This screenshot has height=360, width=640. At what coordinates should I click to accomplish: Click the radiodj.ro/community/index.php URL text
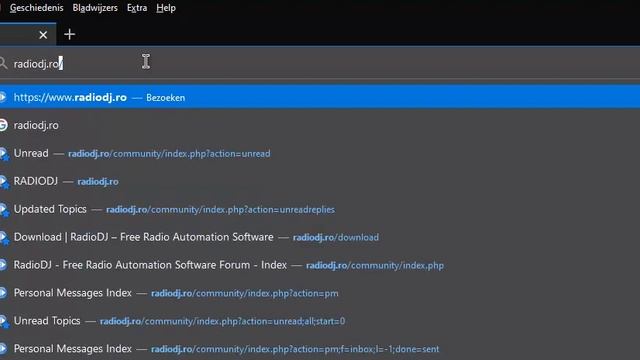tap(375, 265)
